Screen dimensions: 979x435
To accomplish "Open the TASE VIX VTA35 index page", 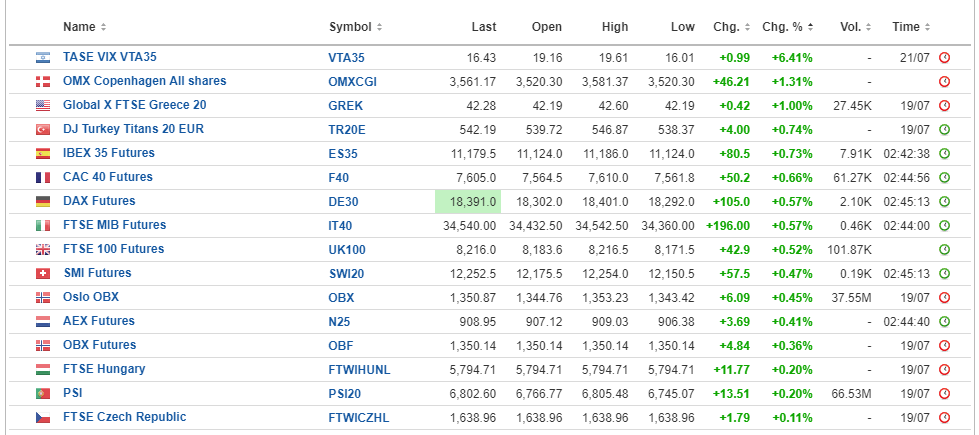I will pyautogui.click(x=110, y=57).
